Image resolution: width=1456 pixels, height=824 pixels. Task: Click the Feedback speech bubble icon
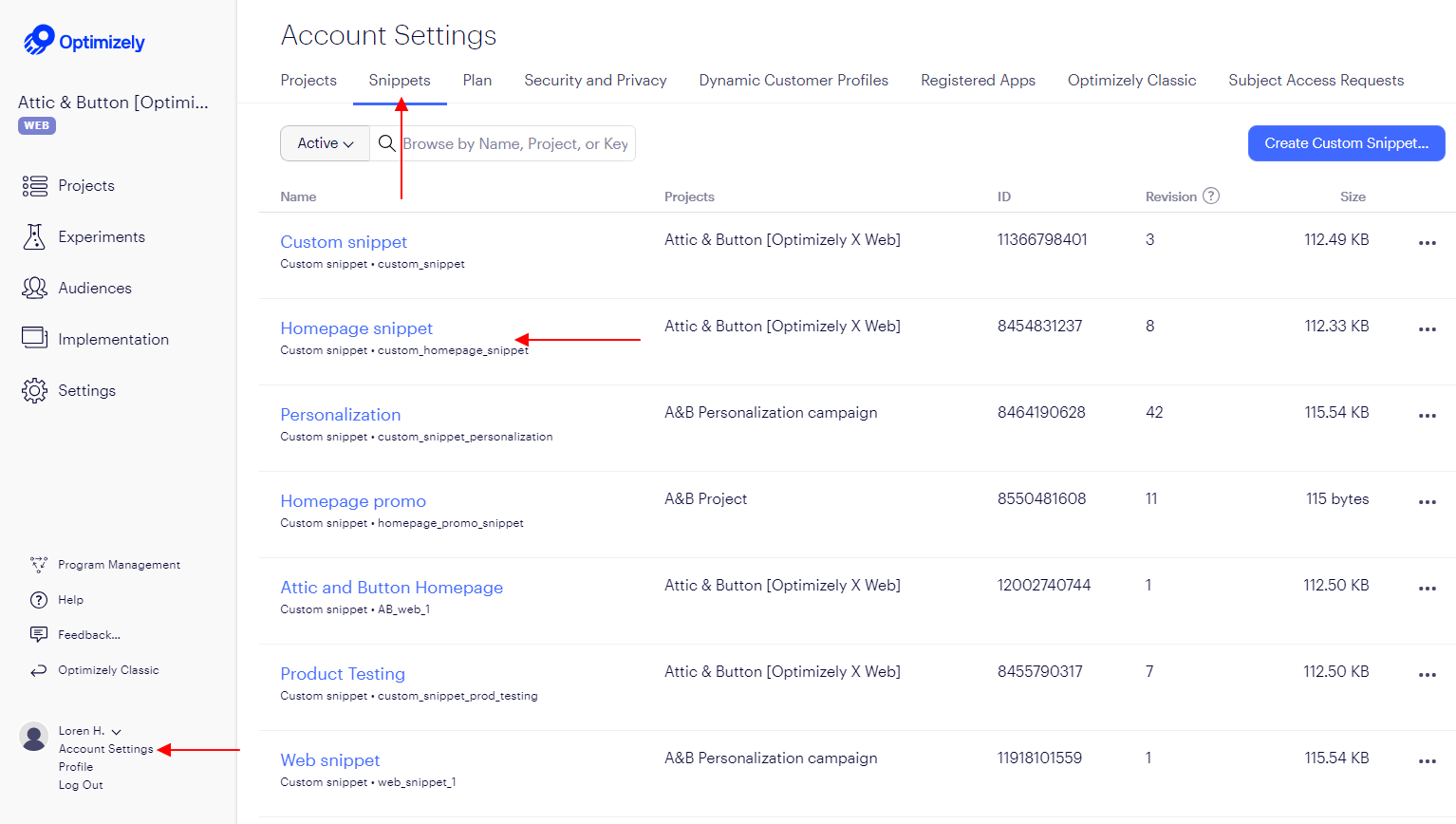pos(39,634)
